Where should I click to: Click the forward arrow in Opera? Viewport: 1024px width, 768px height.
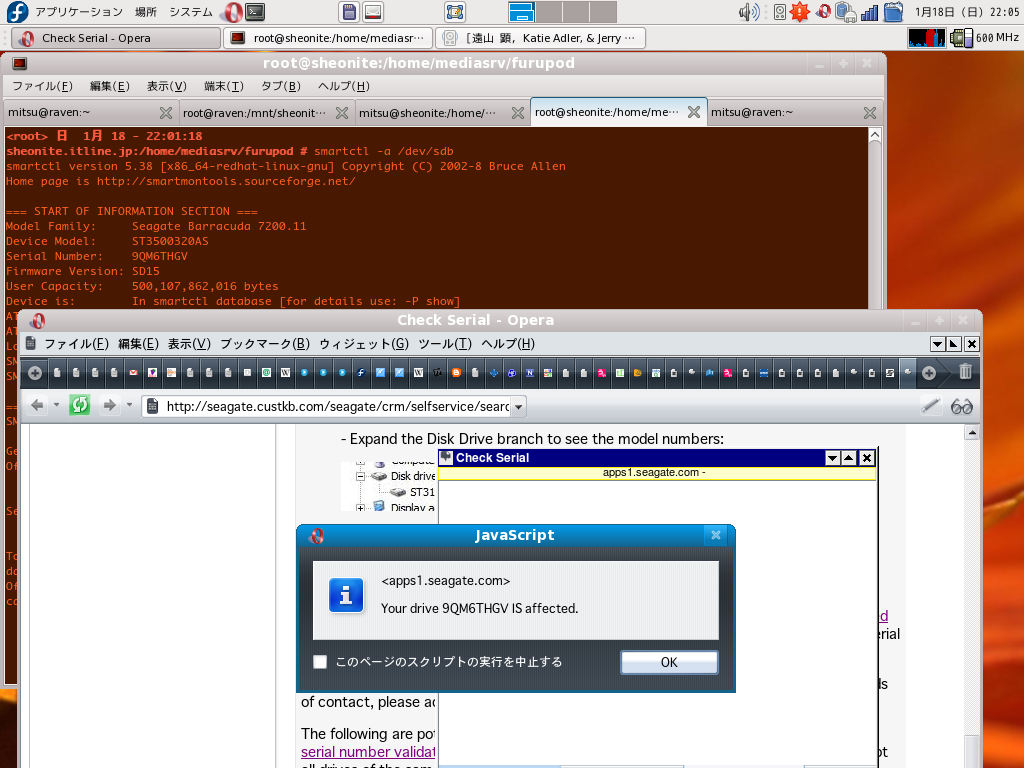(x=110, y=405)
